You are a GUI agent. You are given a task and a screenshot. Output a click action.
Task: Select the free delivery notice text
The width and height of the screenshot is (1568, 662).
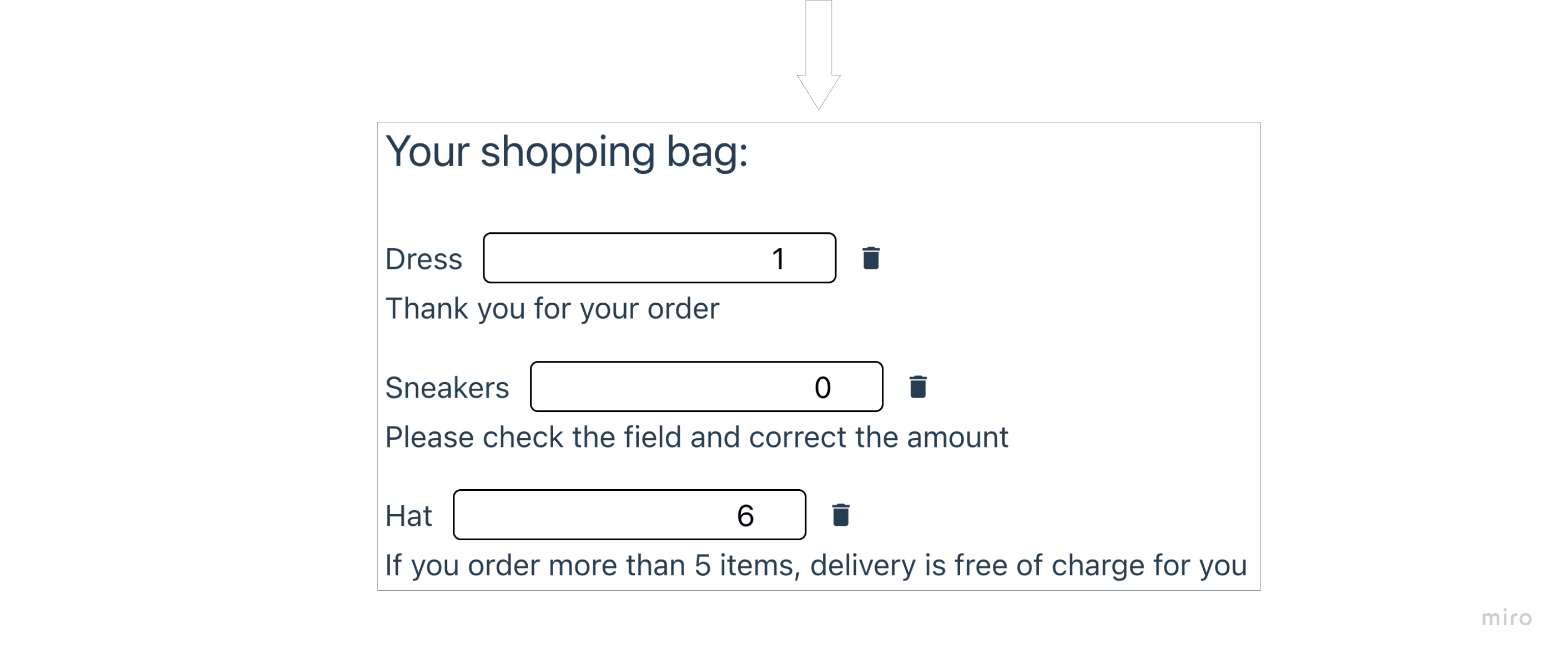point(816,566)
